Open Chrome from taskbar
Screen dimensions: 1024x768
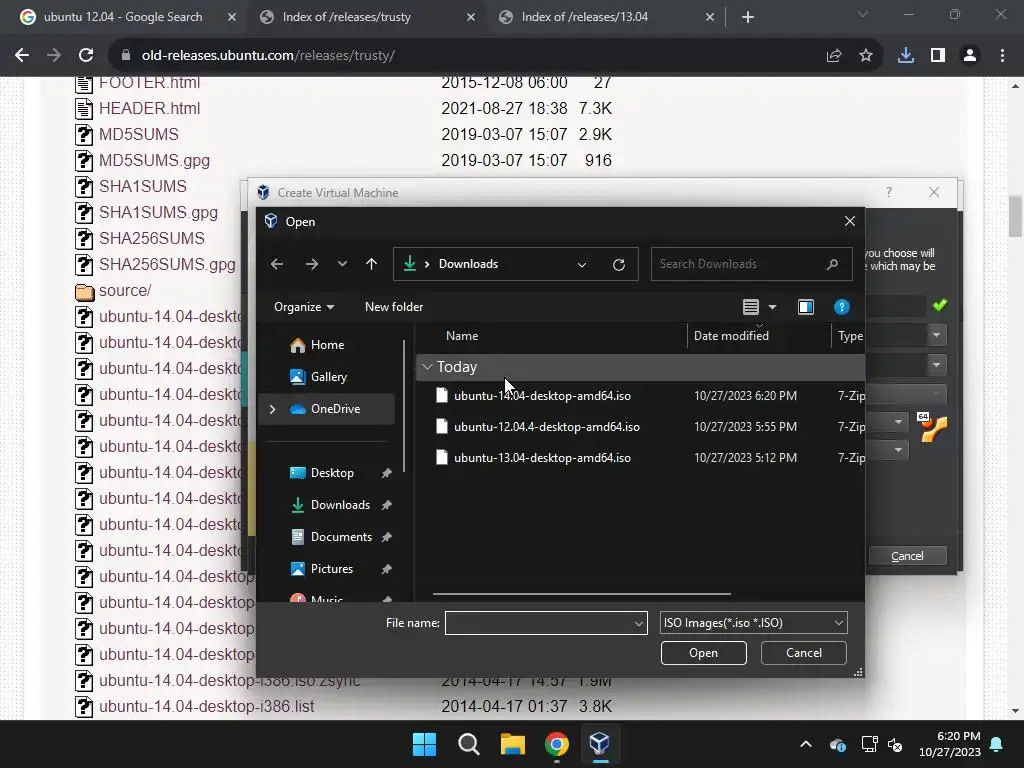point(556,744)
